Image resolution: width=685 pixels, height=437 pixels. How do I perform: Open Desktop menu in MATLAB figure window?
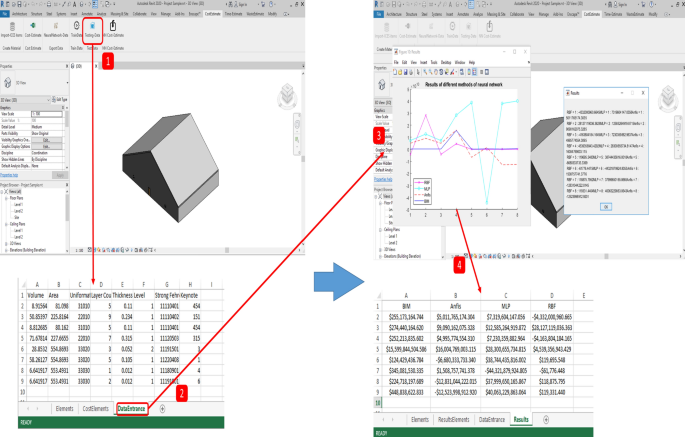(446, 62)
